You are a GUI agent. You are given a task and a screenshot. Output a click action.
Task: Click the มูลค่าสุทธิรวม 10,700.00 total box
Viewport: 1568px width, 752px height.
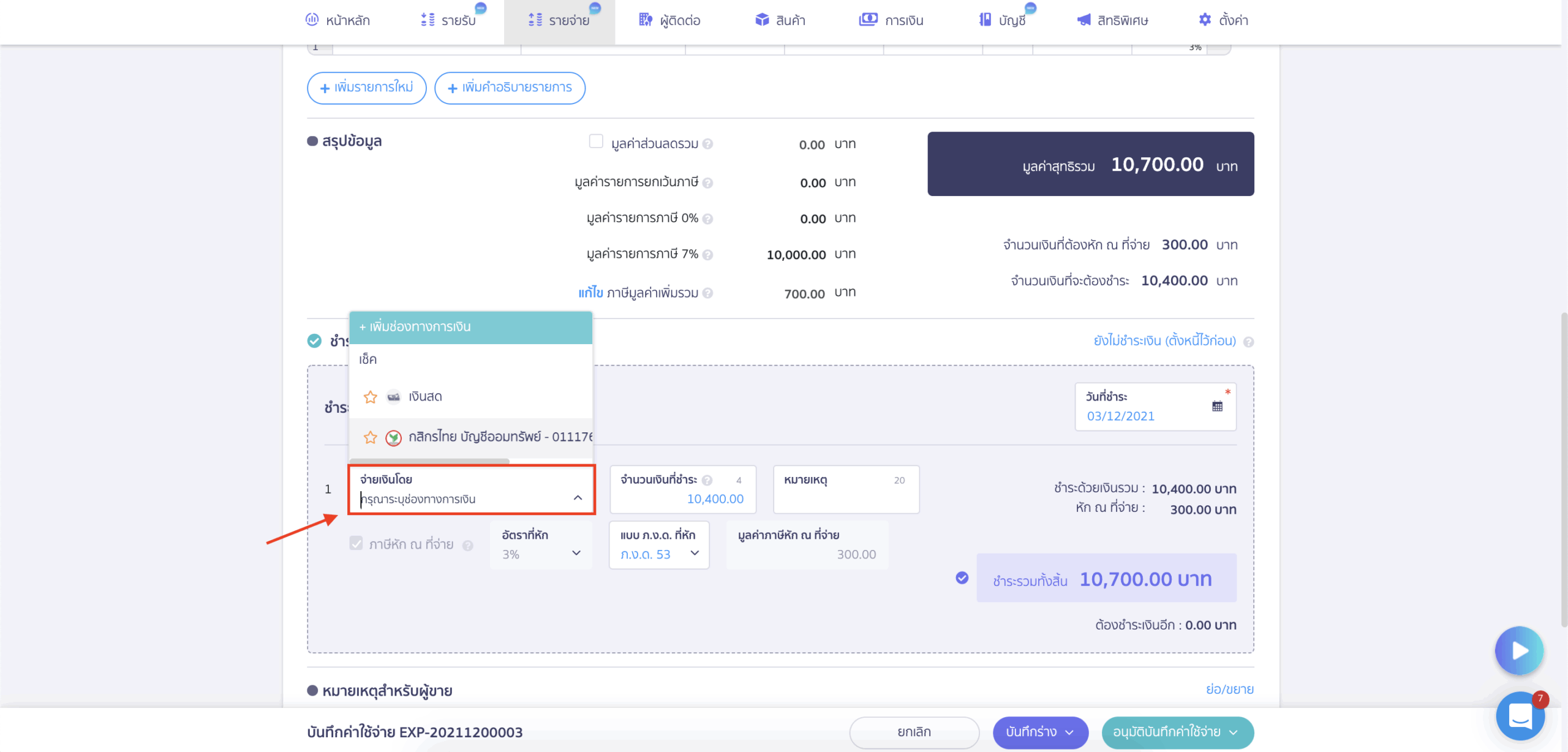coord(1090,164)
